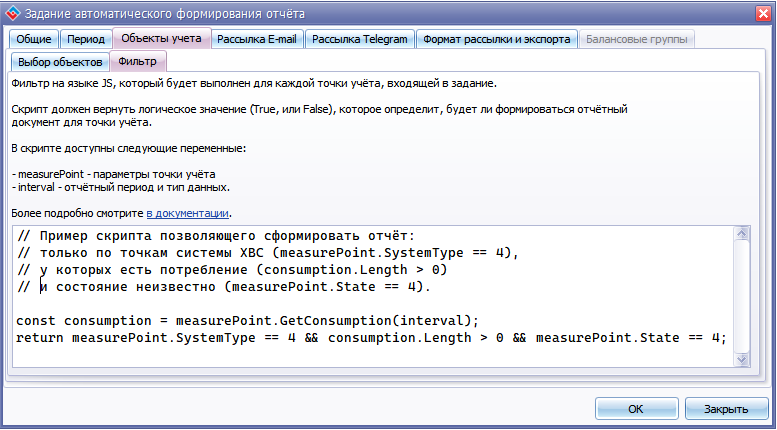This screenshot has width=777, height=430.
Task: Open the Рассылка Telegram tab
Action: [x=359, y=39]
